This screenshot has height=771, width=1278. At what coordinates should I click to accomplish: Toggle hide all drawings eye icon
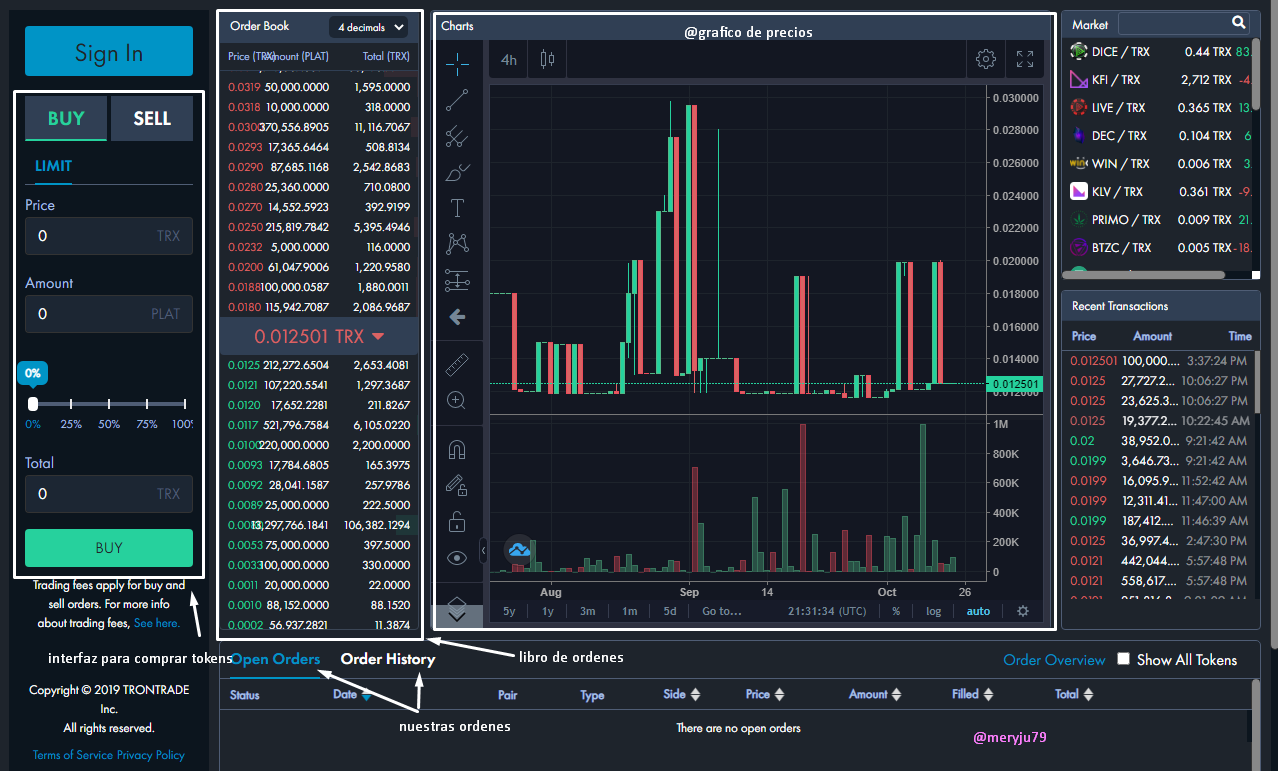click(457, 558)
